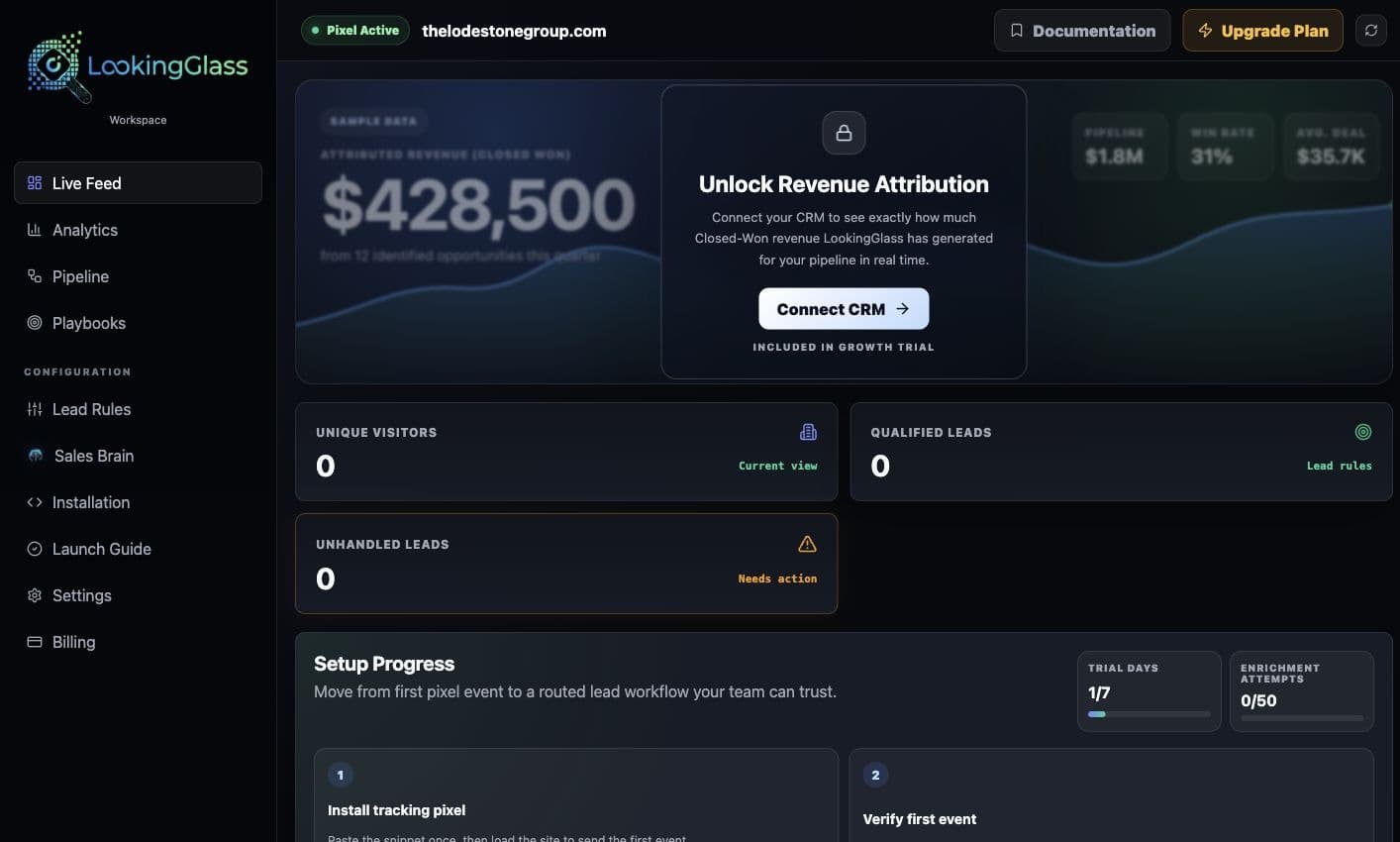Open Lead Rules configuration

138,409
